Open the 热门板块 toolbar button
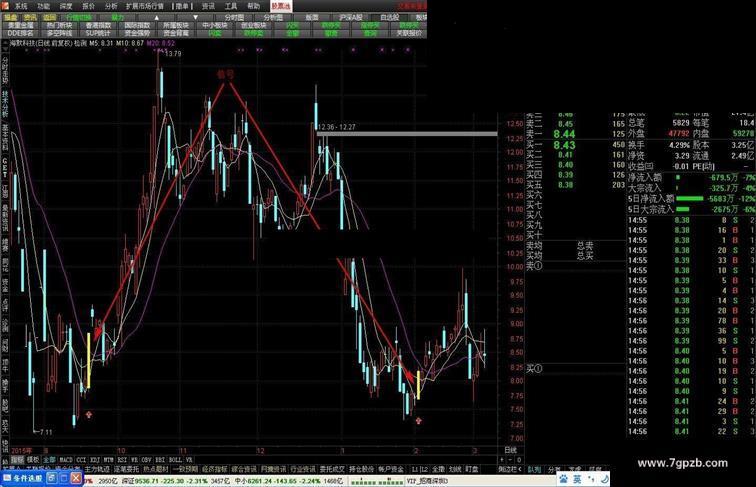This screenshot has width=756, height=487. click(x=59, y=25)
